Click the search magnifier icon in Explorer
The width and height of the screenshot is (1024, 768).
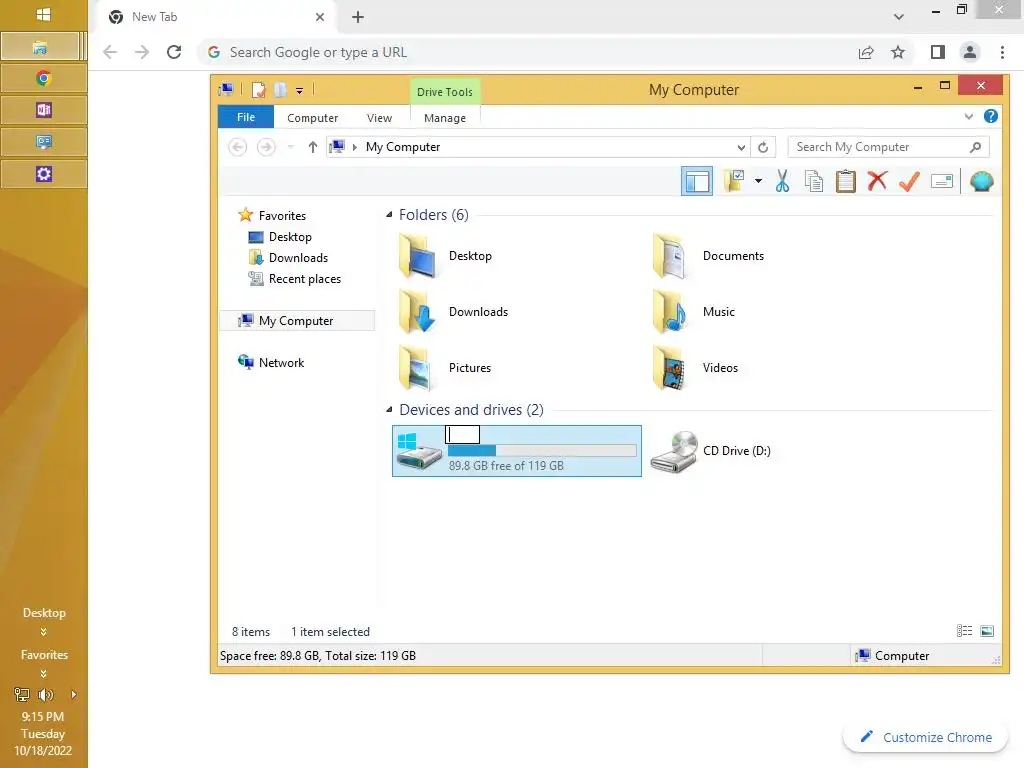point(976,147)
